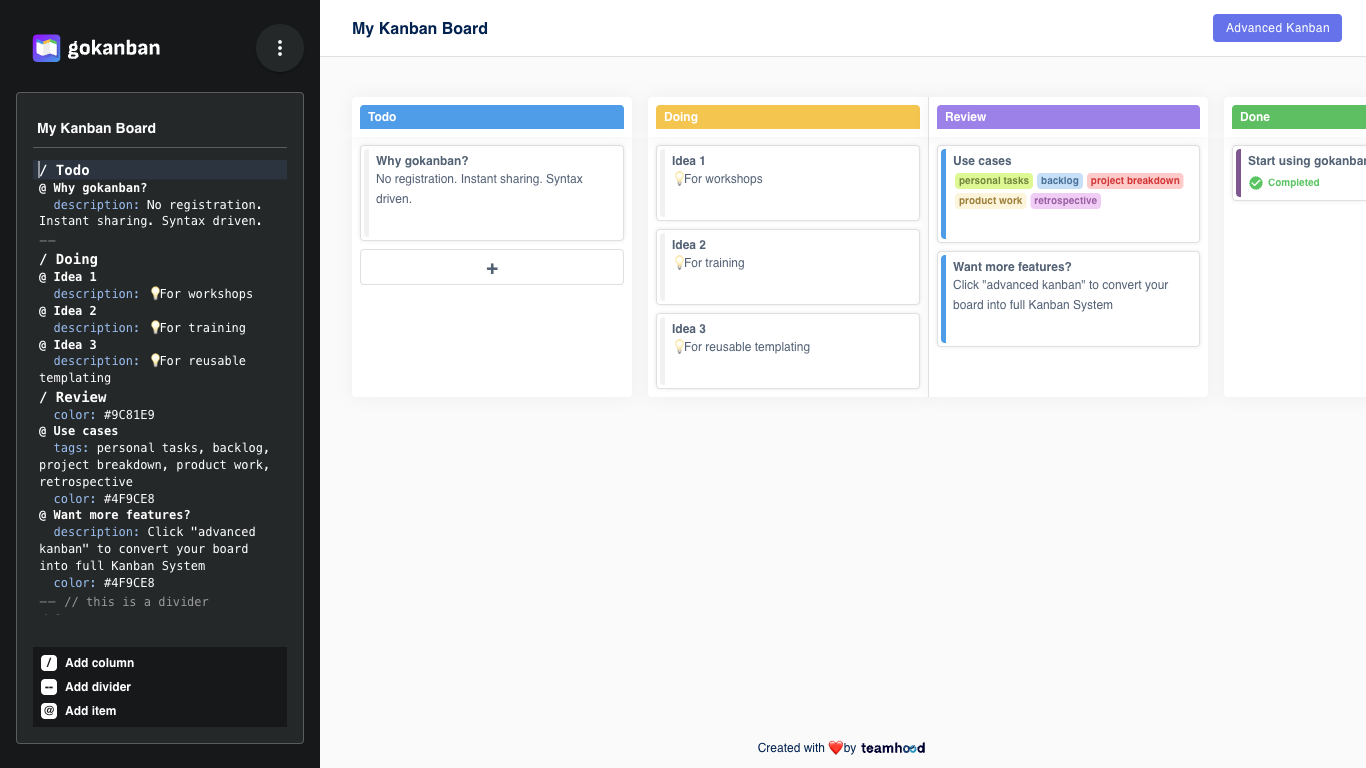The height and width of the screenshot is (768, 1366).
Task: Click the slash icon for Add column
Action: 49,663
